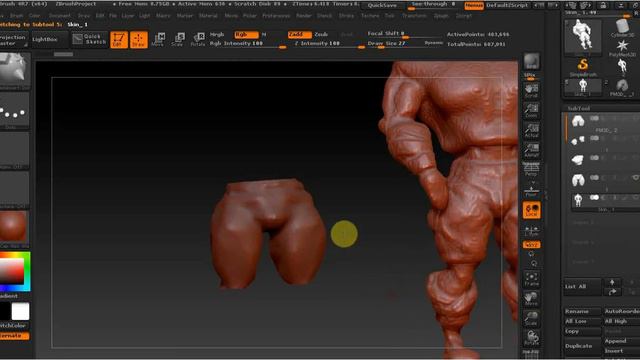Click the Actual size icon
The width and height of the screenshot is (640, 360).
click(531, 130)
